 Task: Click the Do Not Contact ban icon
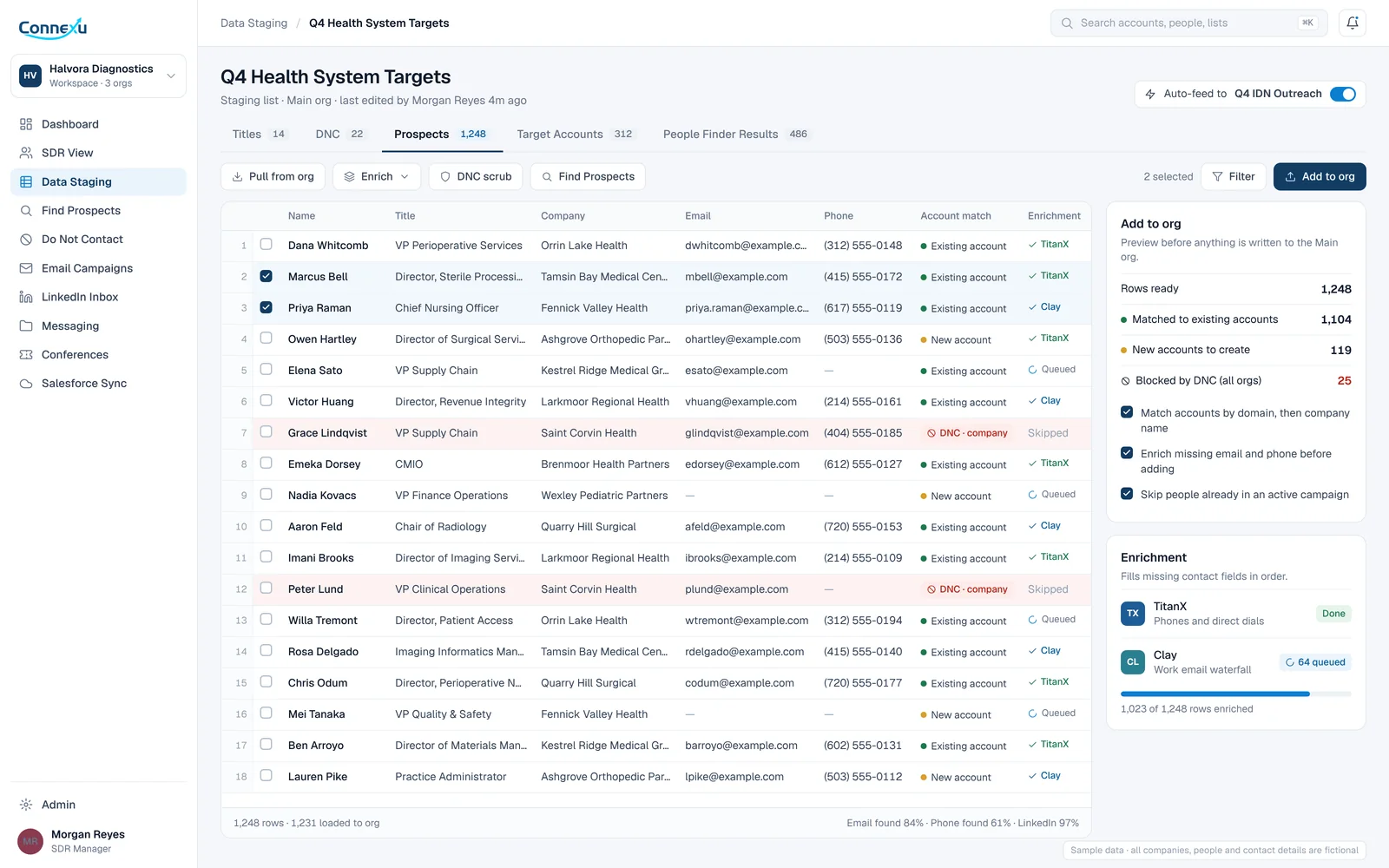(26, 240)
